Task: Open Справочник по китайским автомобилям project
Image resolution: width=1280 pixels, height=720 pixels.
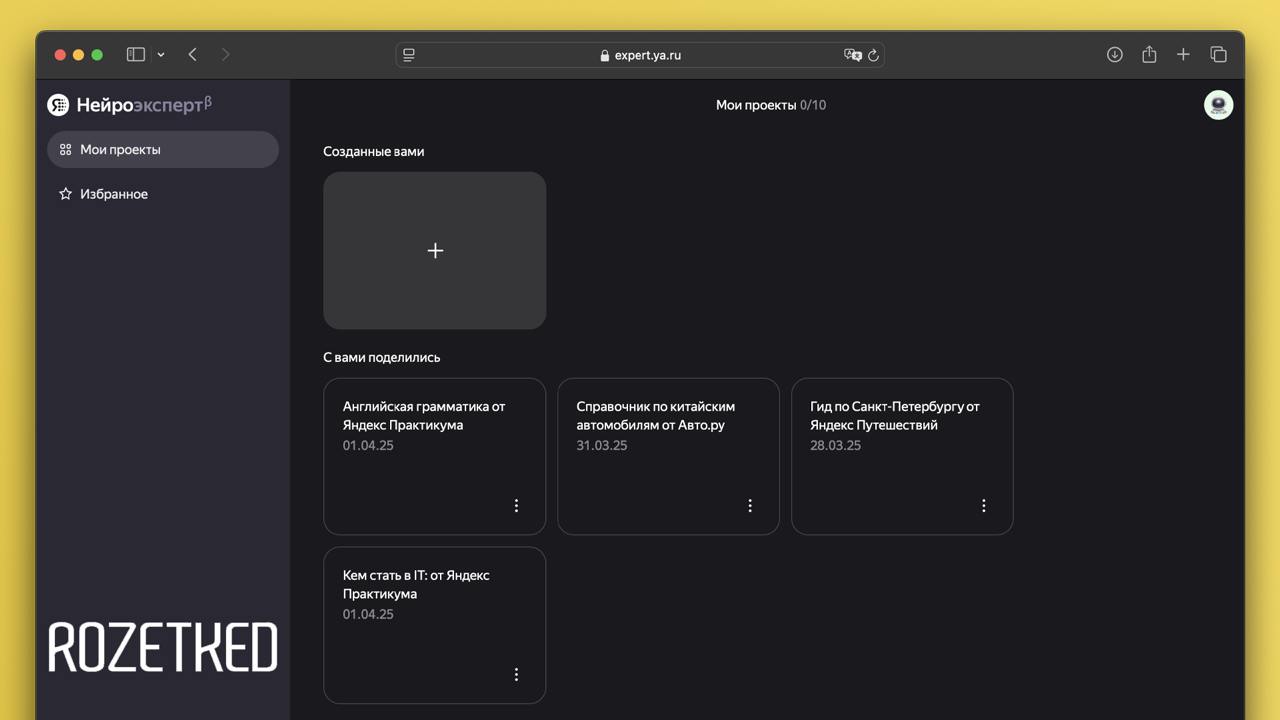Action: tap(668, 456)
